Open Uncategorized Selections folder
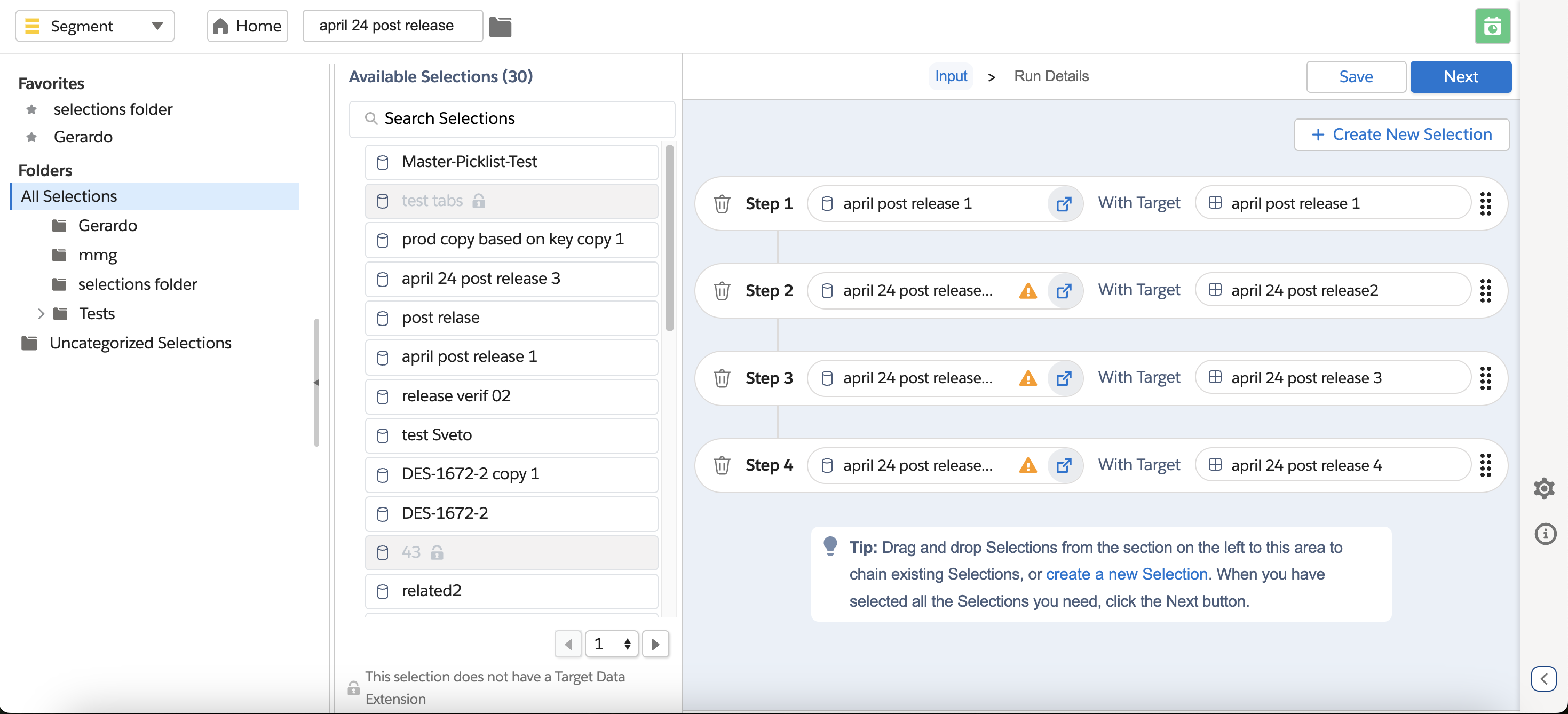Image resolution: width=1568 pixels, height=714 pixels. tap(140, 343)
